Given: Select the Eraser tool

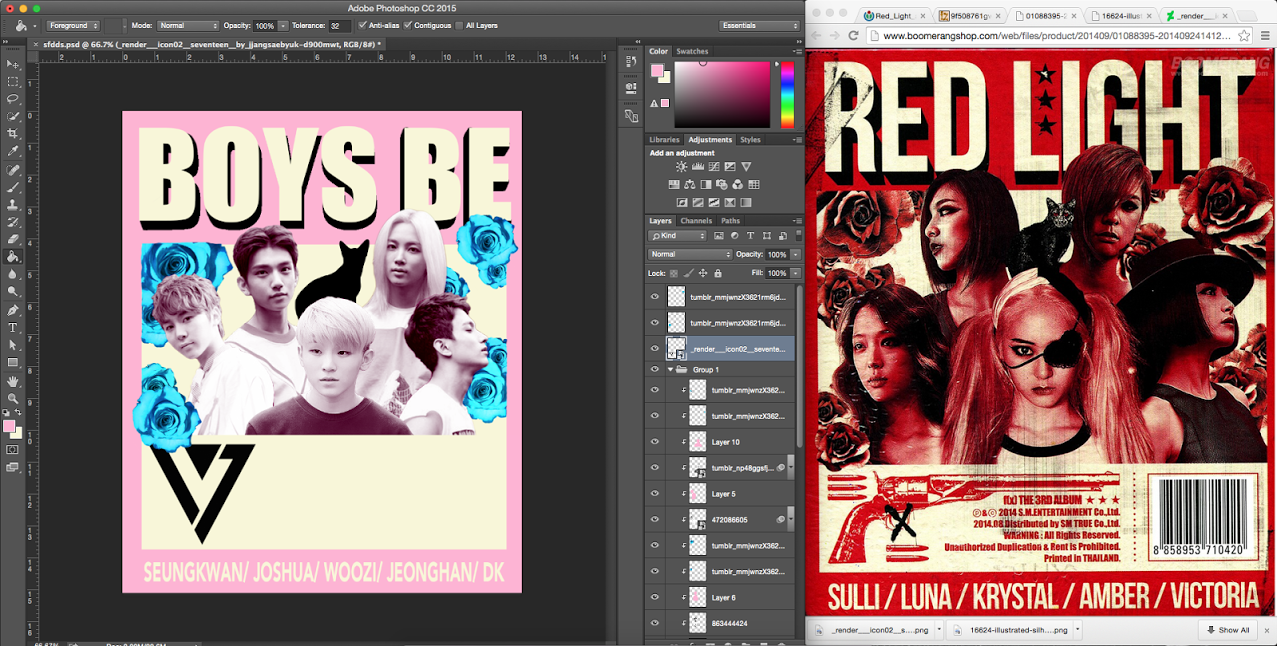Looking at the screenshot, I should click(x=13, y=239).
